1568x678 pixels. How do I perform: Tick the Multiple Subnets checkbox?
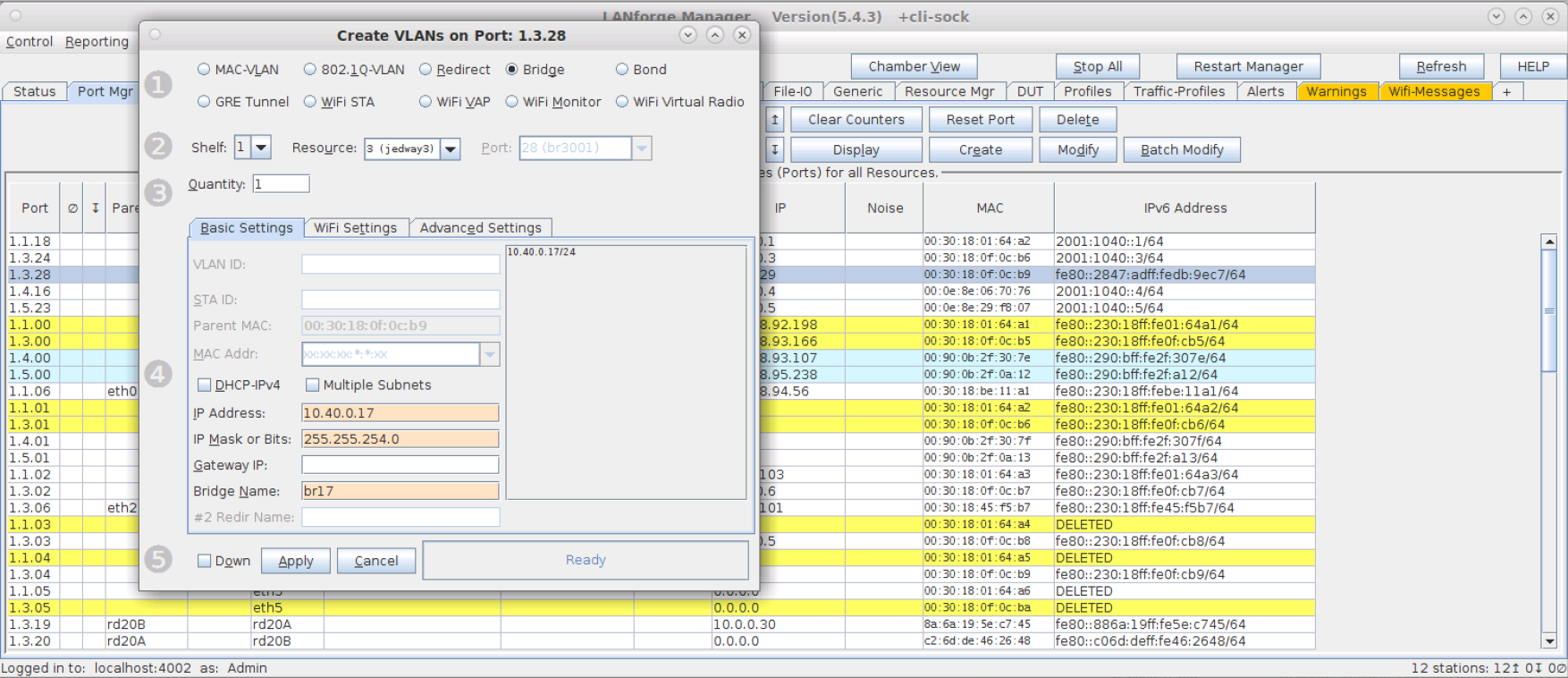(x=312, y=386)
